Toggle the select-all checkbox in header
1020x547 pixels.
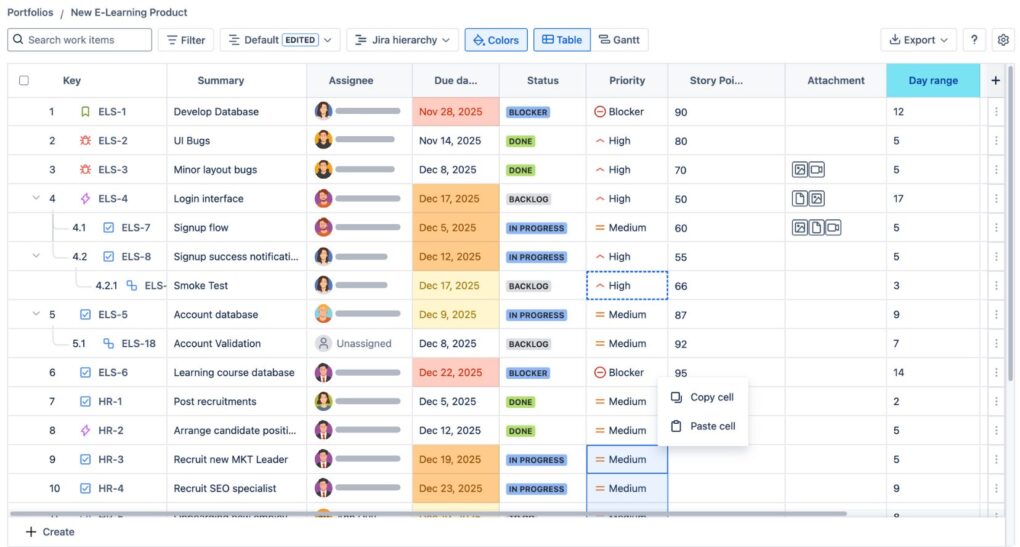pyautogui.click(x=24, y=81)
